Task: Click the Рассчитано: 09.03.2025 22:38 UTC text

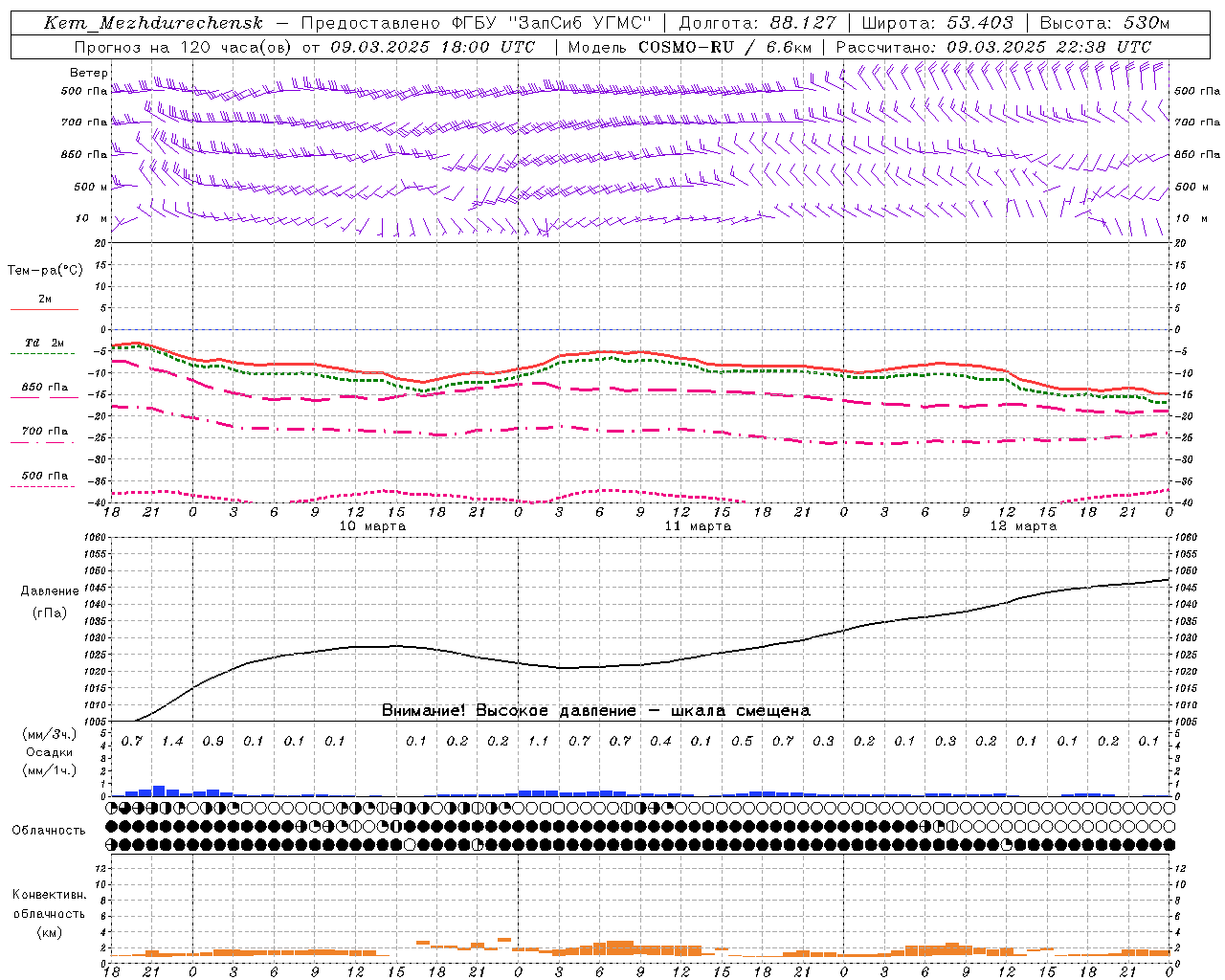Action: [993, 47]
